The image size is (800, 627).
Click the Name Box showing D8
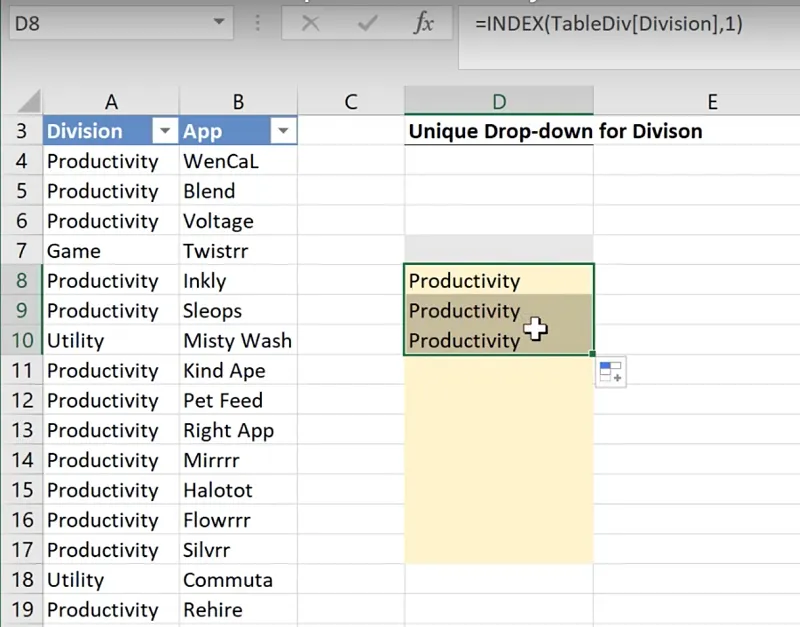[x=100, y=22]
